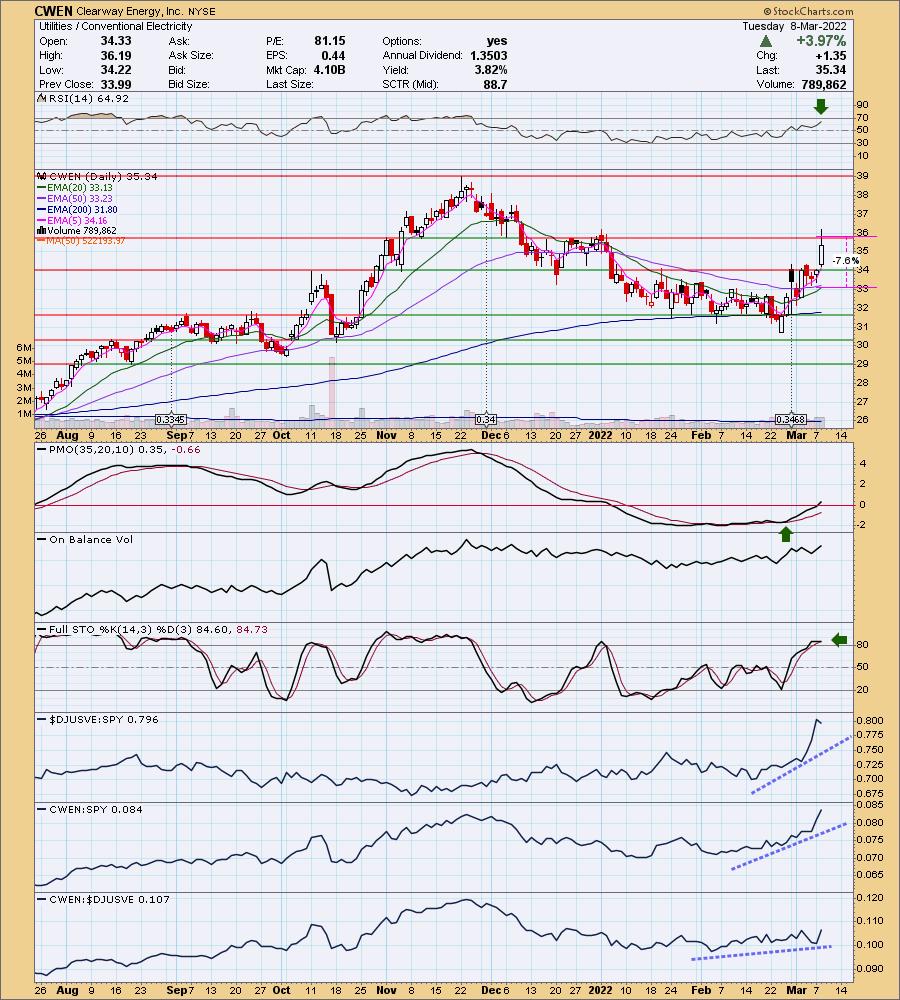Click the -7.6% stop level annotation
Screen dimensions: 900x1000
846,260
